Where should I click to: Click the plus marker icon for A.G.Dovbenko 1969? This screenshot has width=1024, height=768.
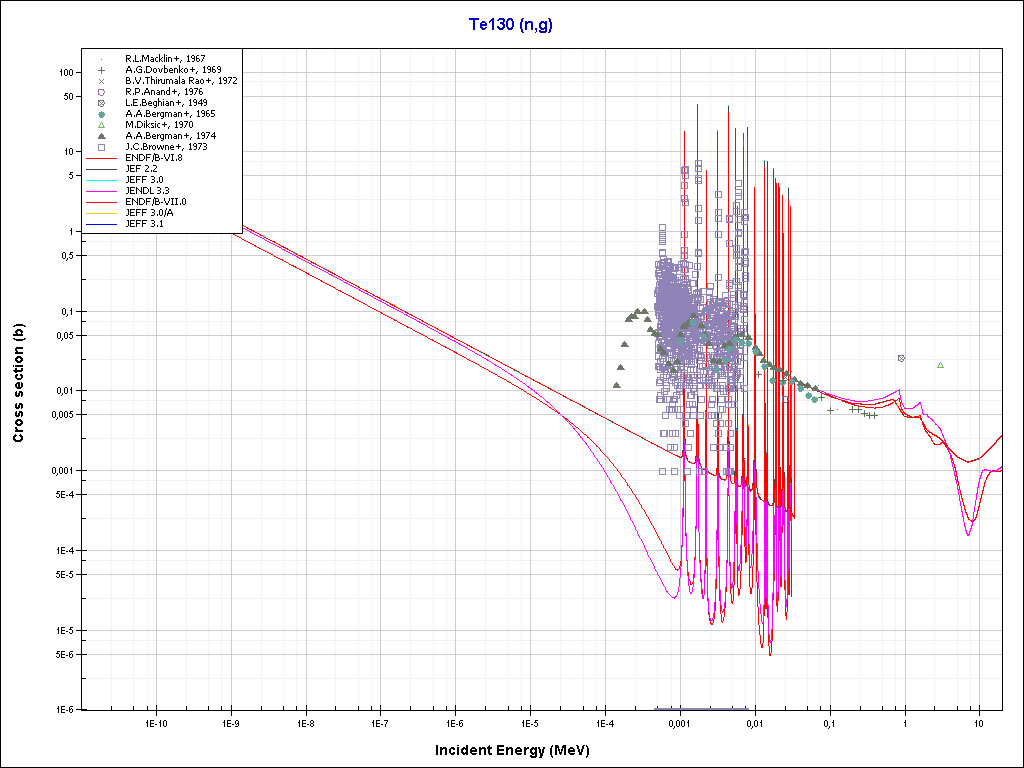[x=102, y=70]
